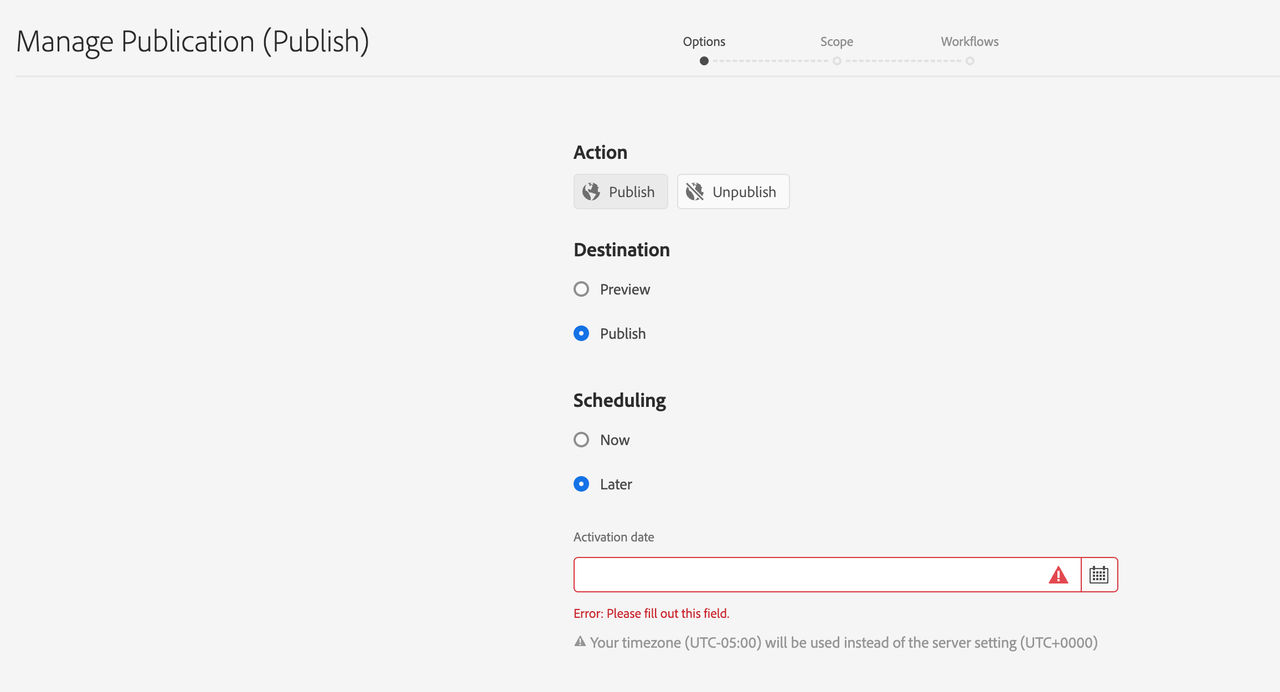Viewport: 1280px width, 692px height.
Task: Switch to the Scope step label
Action: pos(837,41)
